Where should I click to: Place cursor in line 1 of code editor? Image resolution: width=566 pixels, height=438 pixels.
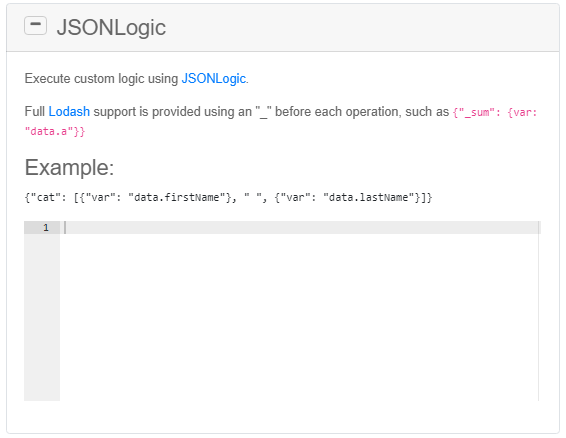300,227
